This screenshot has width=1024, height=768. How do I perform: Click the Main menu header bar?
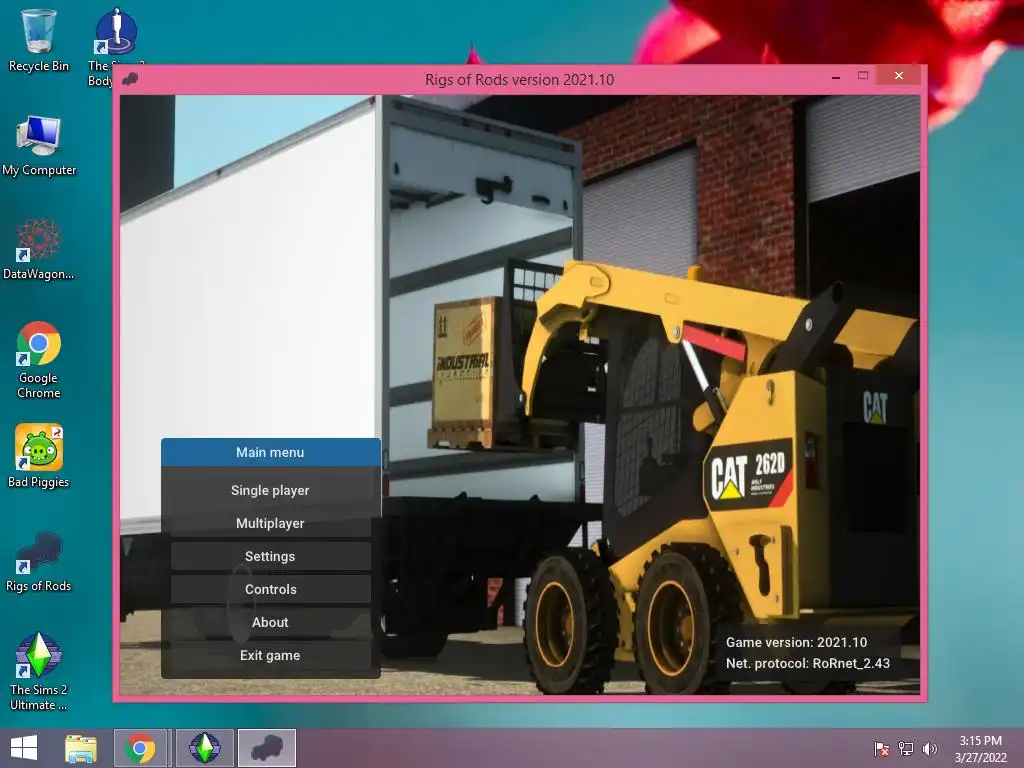click(270, 452)
